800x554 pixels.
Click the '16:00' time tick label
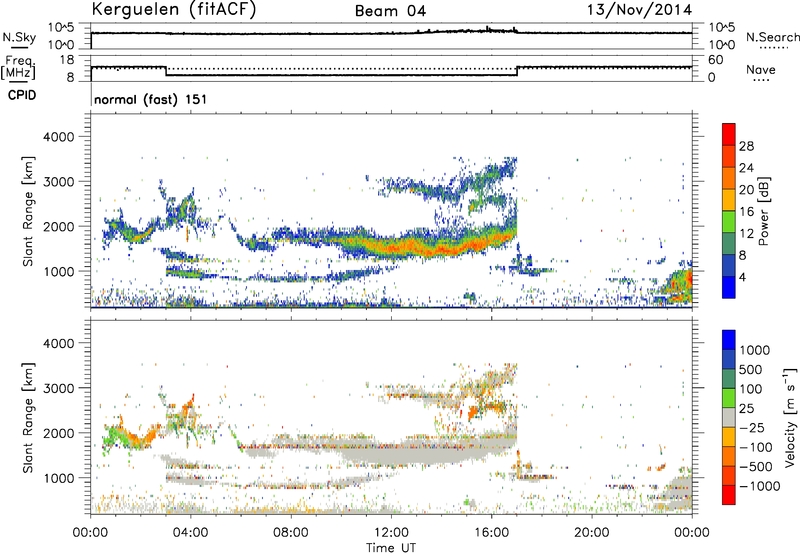click(x=491, y=533)
